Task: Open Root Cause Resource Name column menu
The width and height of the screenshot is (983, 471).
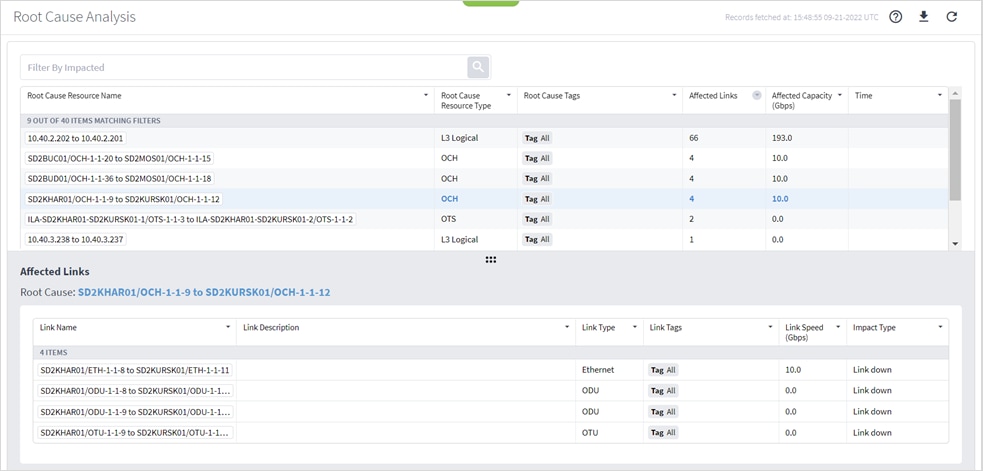Action: click(426, 95)
